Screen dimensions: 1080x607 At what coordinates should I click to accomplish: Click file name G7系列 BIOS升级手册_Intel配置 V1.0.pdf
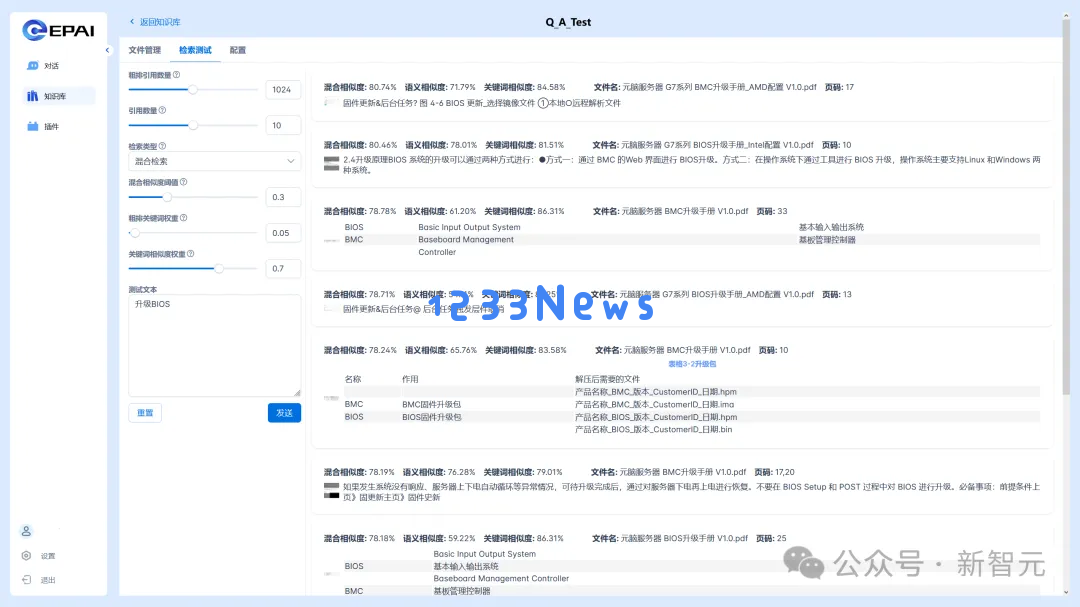click(x=717, y=145)
